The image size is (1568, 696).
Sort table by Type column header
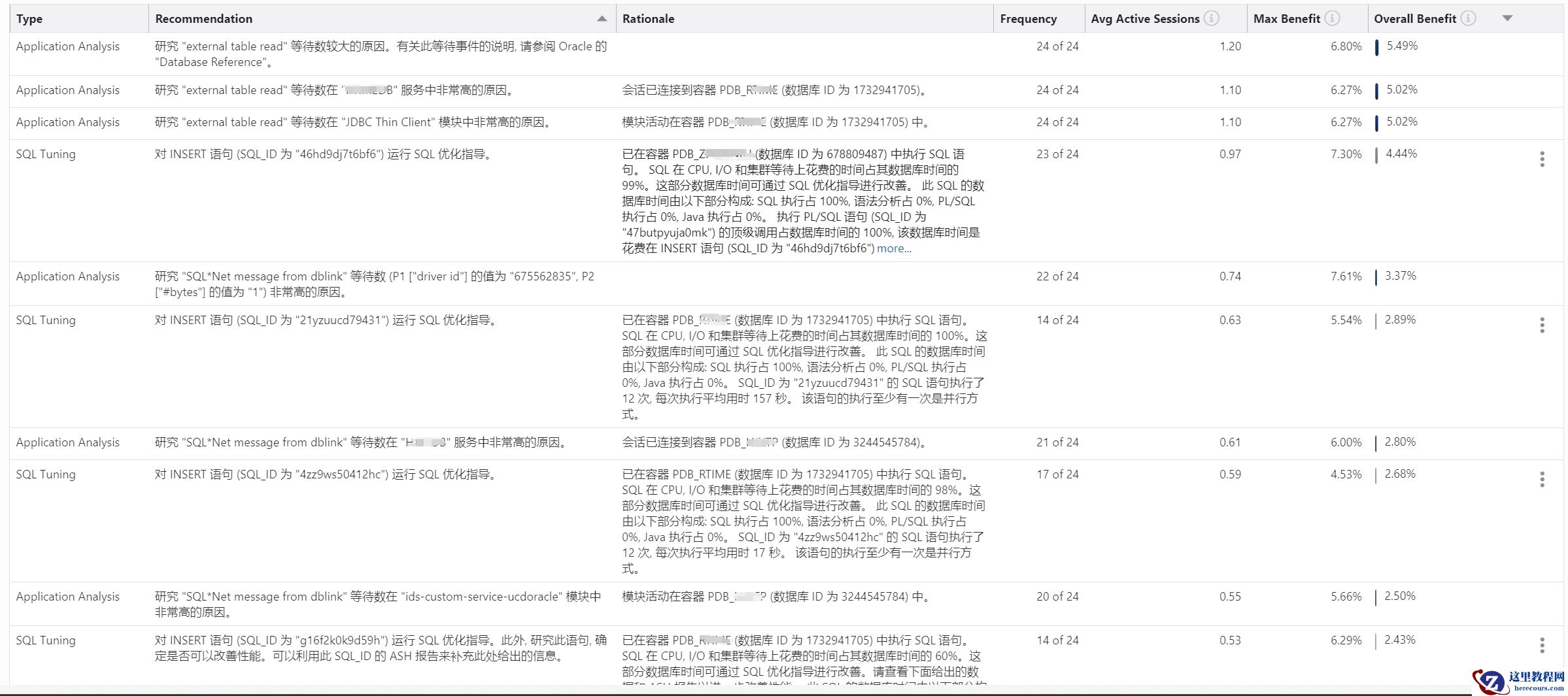[29, 19]
